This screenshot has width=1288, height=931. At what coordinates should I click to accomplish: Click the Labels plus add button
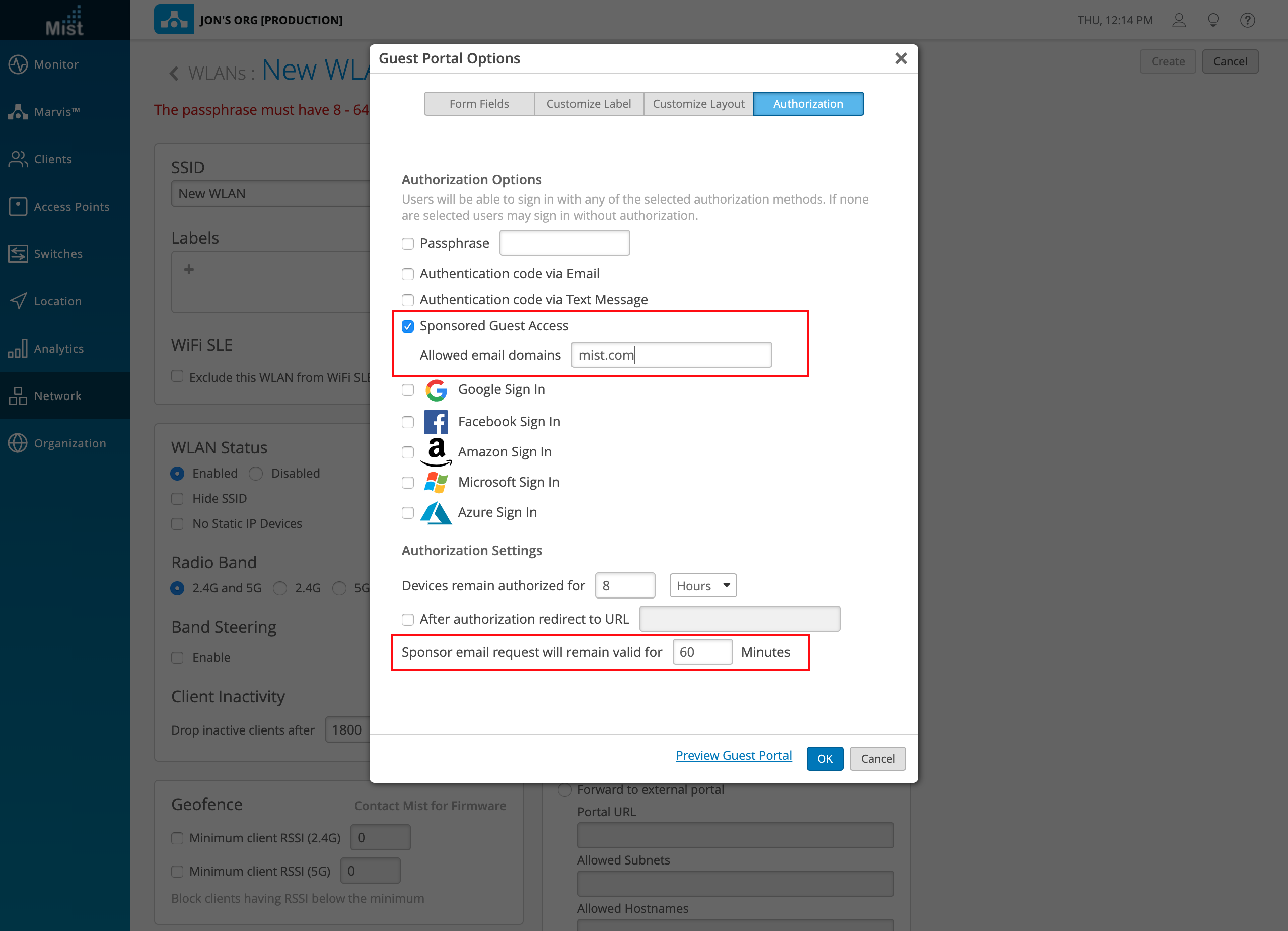click(x=189, y=270)
